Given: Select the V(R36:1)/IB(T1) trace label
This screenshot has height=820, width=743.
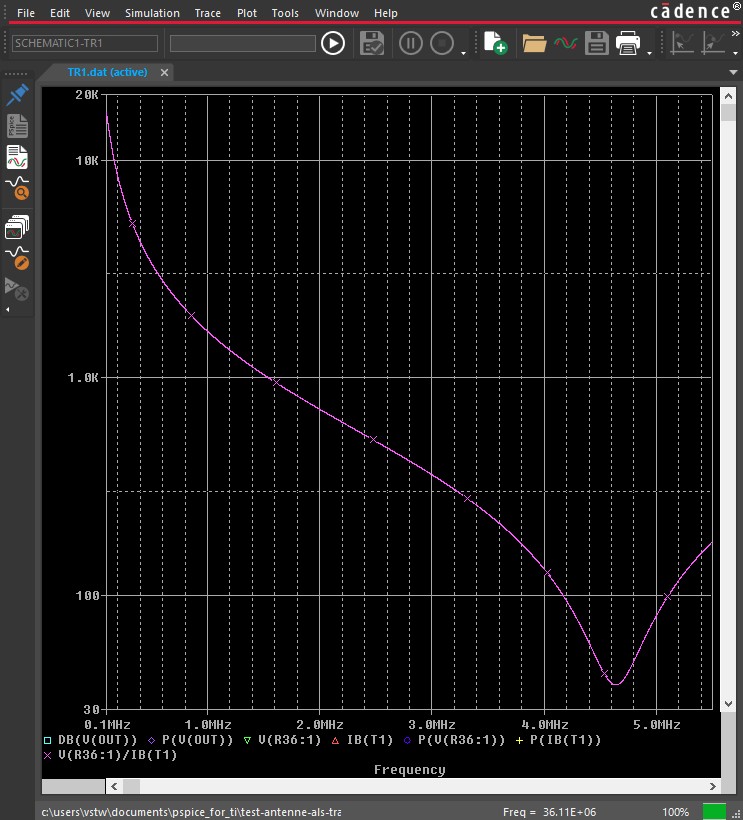Looking at the screenshot, I should point(118,755).
